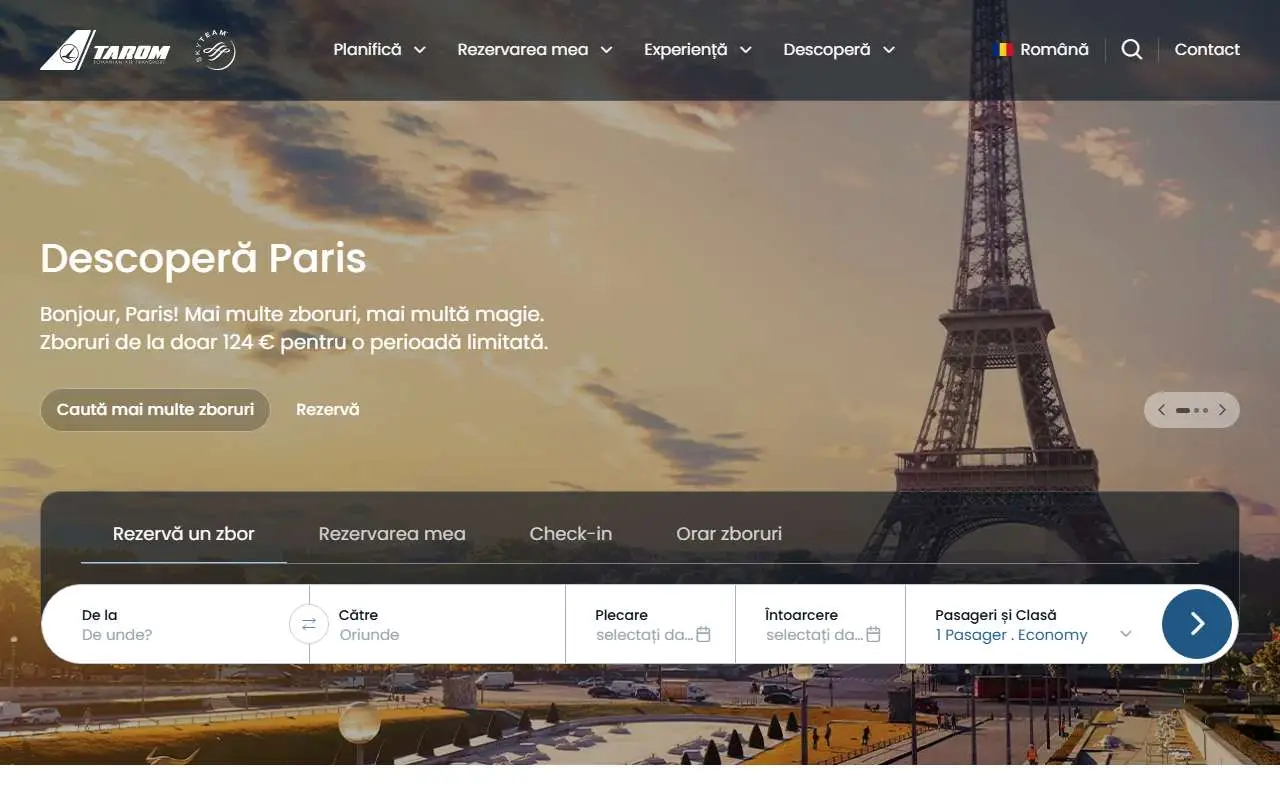Switch to the Rezervarea mea tab
The image size is (1280, 800).
pos(392,534)
